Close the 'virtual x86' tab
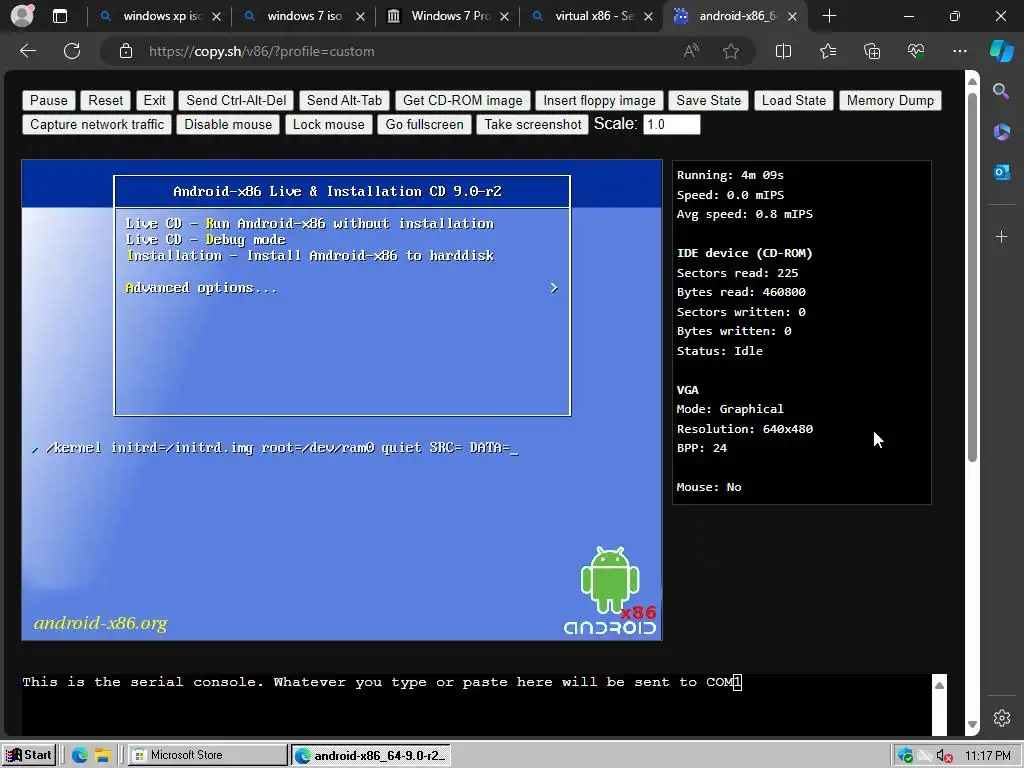The image size is (1024, 768). coord(648,17)
